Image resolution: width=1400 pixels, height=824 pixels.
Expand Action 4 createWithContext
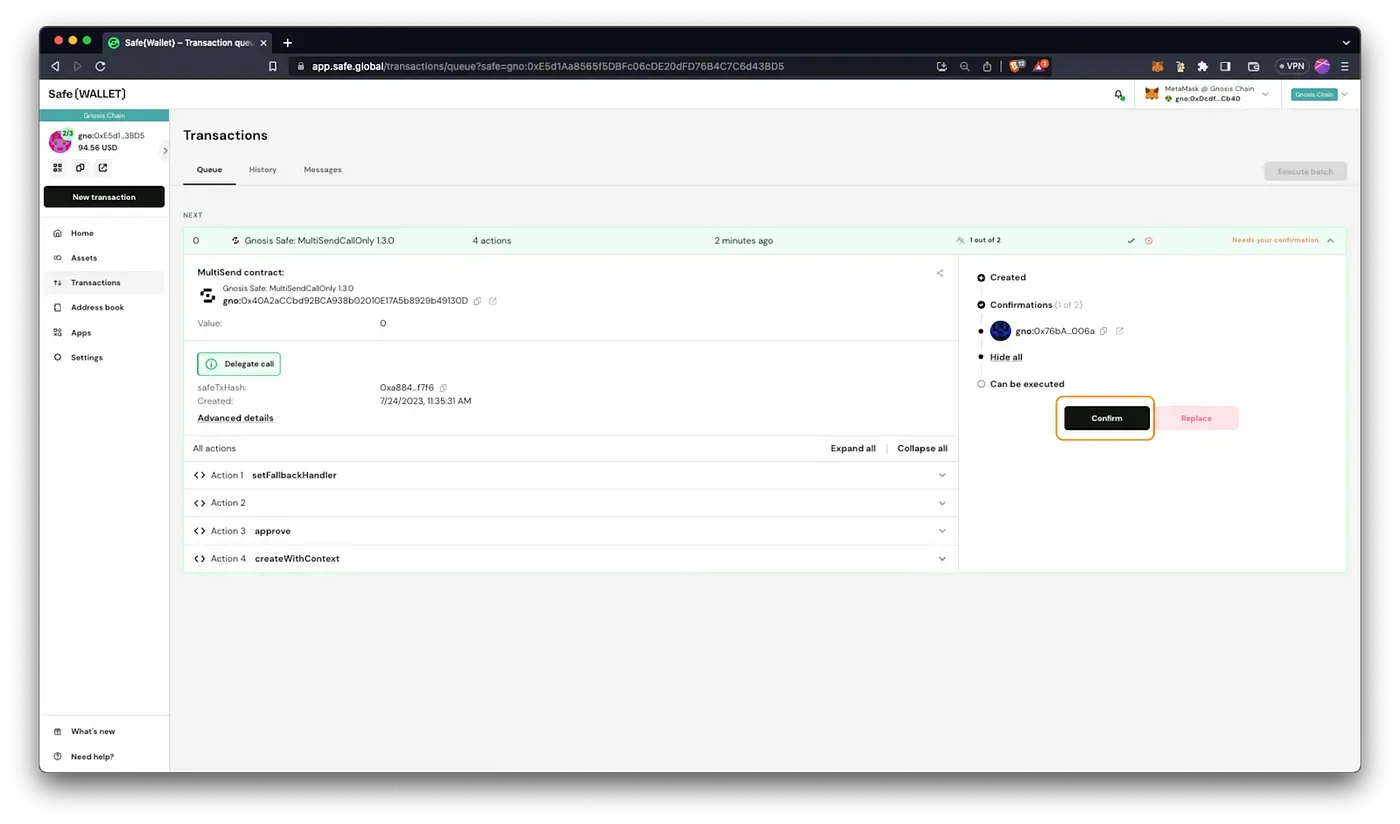570,559
